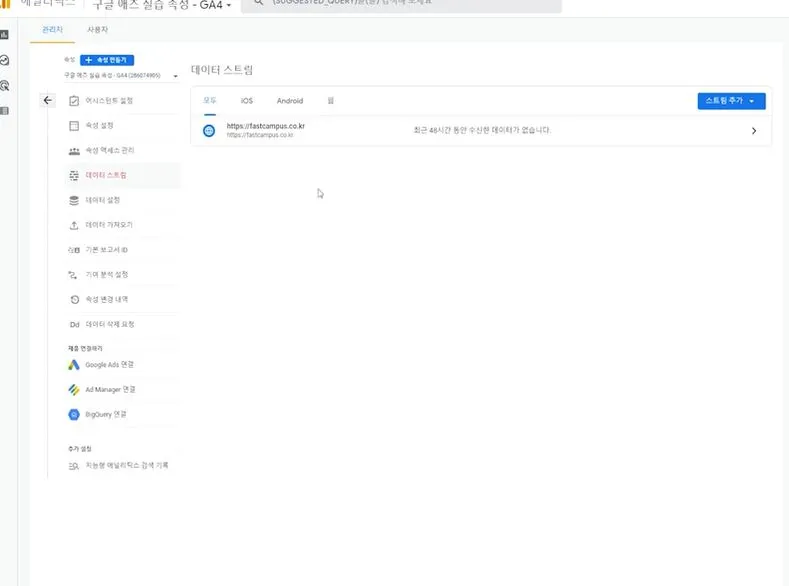The width and height of the screenshot is (789, 586).
Task: Open the Explore icon in left rail
Action: click(x=5, y=60)
